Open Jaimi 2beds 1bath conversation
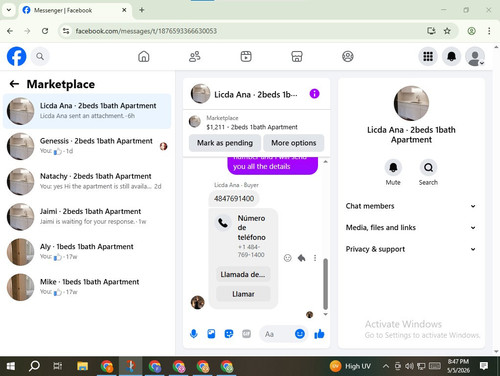Screen dimensions: 500x376 [x=87, y=217]
